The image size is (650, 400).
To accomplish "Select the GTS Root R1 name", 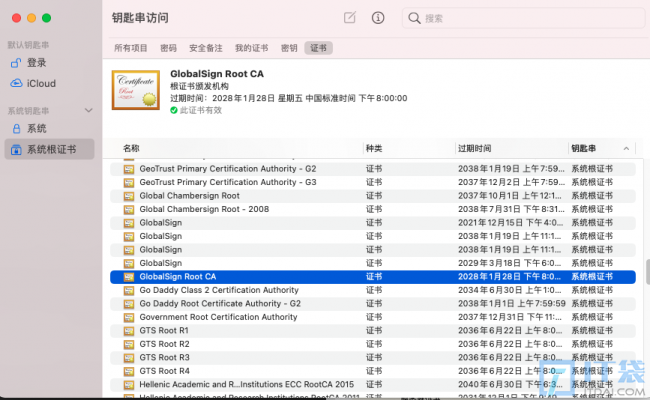I will 164,330.
